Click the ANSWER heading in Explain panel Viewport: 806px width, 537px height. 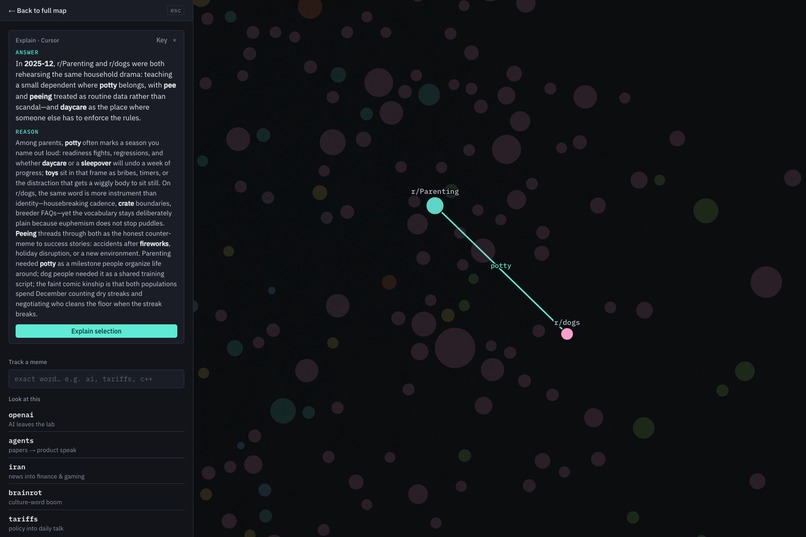pos(27,52)
